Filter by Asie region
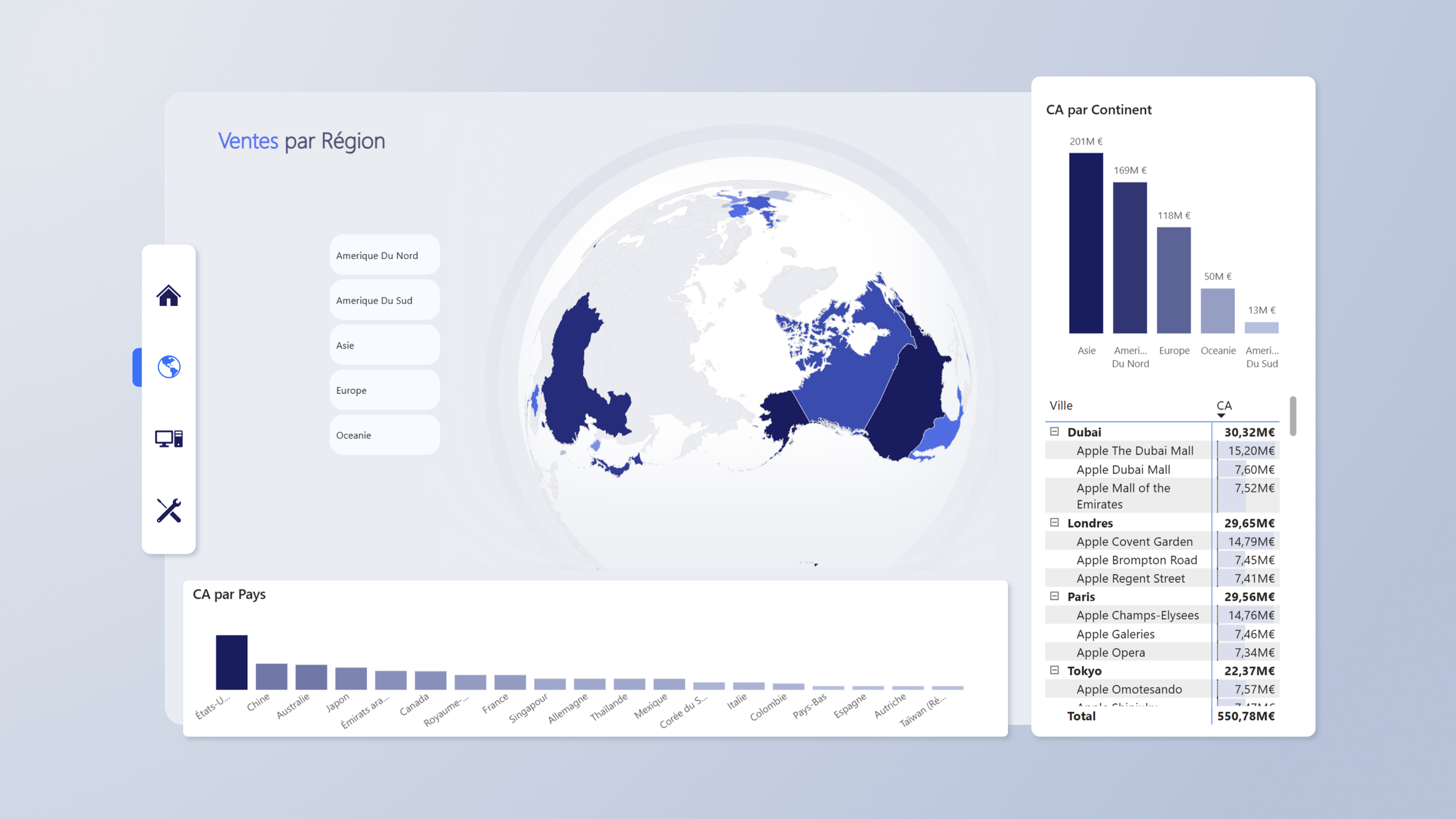Viewport: 1456px width, 819px height. pyautogui.click(x=384, y=345)
